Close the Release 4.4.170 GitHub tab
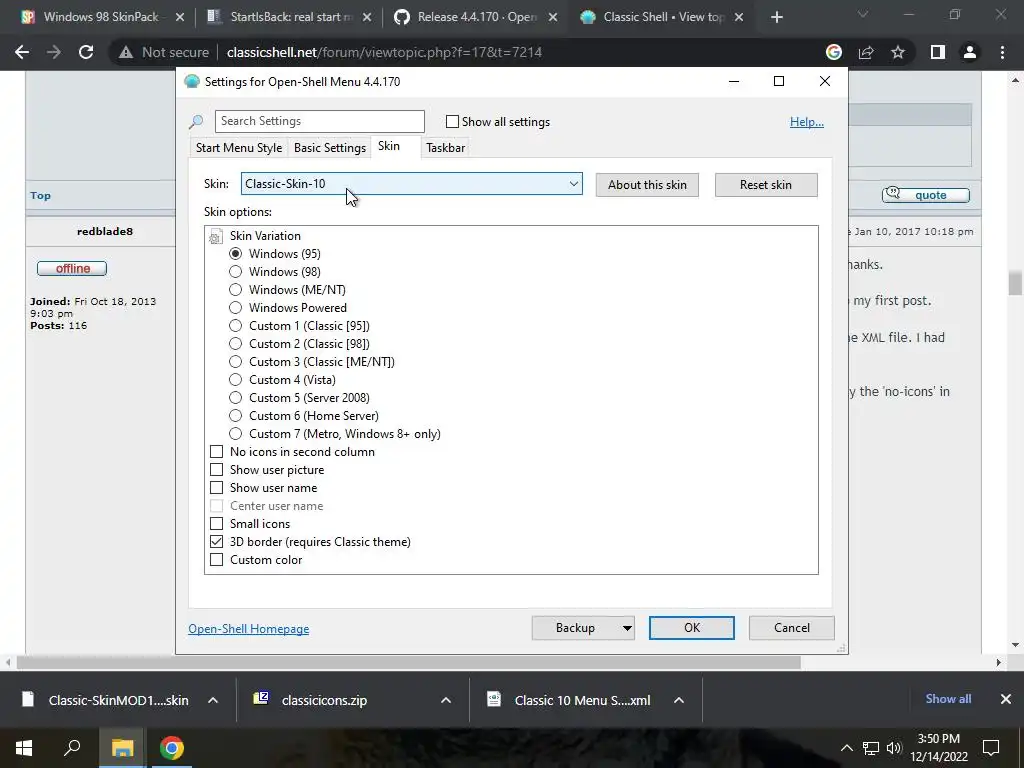1024x768 pixels. point(553,17)
